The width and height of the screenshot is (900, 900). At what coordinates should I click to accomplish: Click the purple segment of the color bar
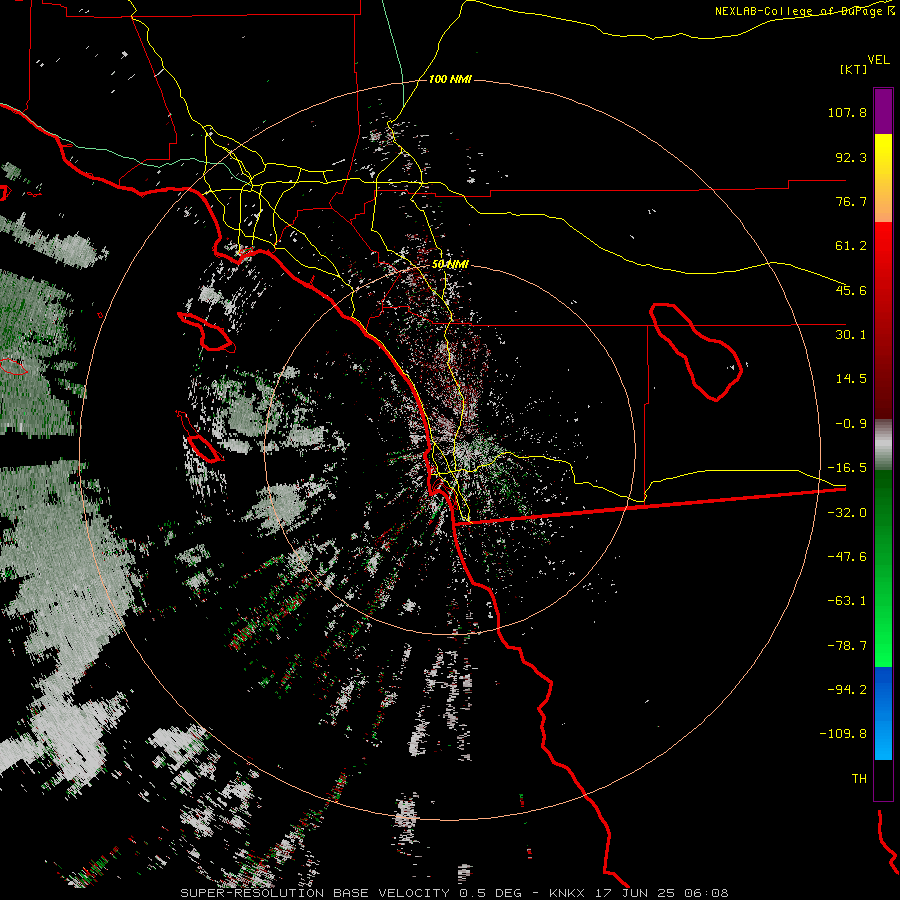click(883, 111)
